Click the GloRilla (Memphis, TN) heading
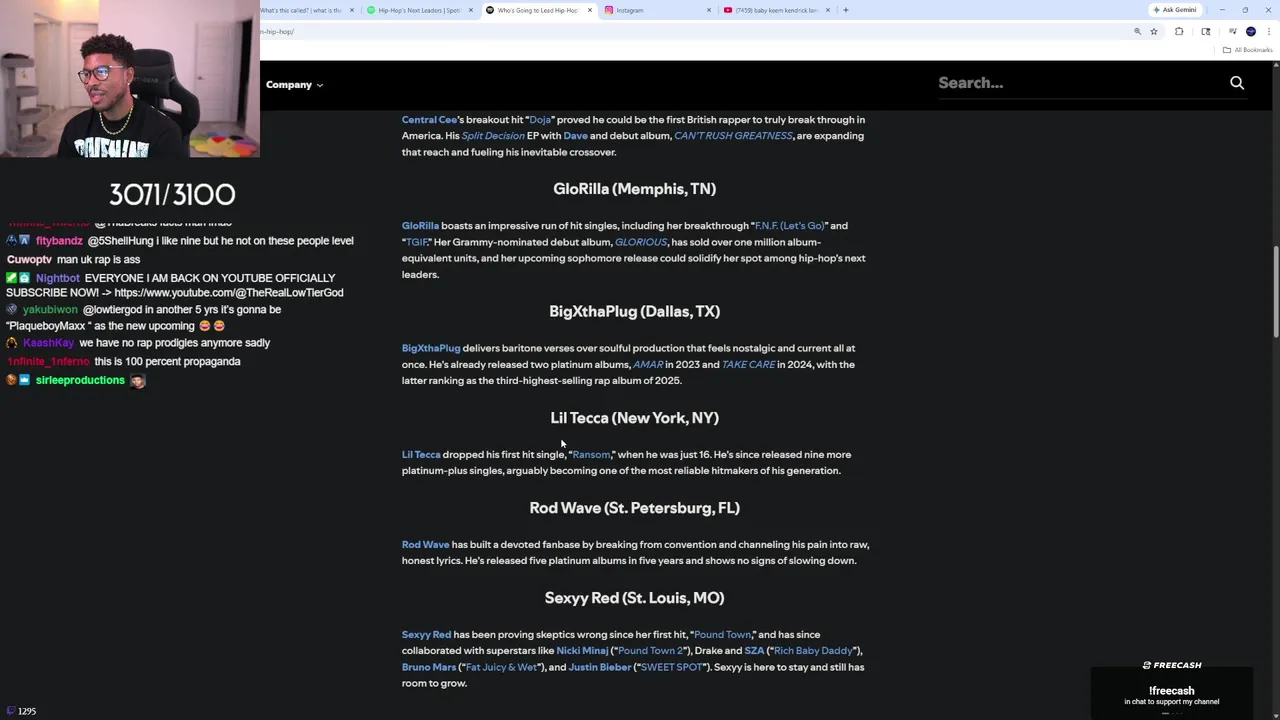The image size is (1280, 720). coord(634,189)
